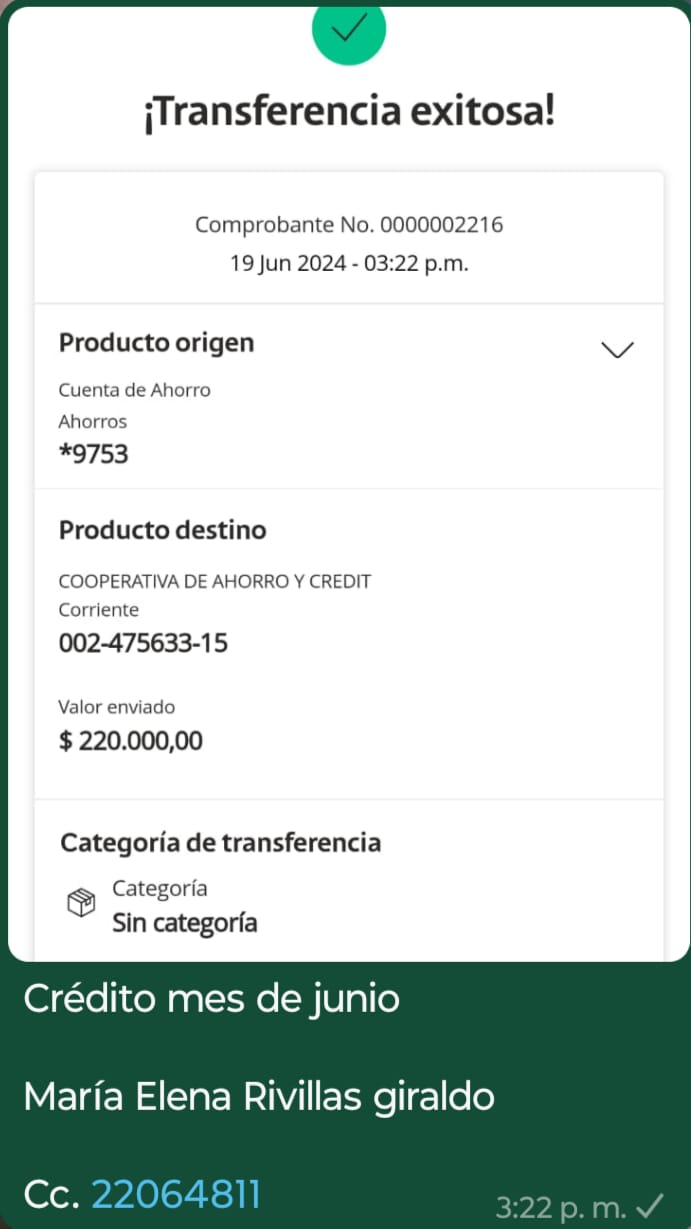Select the Sin categoría value
This screenshot has height=1229, width=691.
click(x=184, y=922)
